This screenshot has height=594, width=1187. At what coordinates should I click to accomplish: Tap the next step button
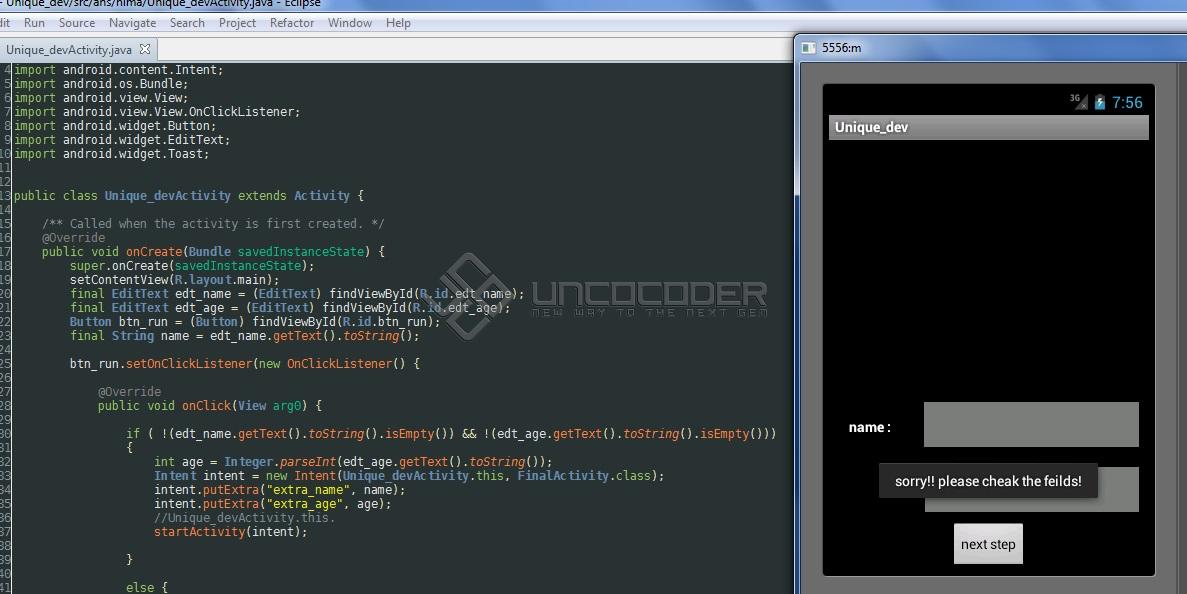[988, 544]
